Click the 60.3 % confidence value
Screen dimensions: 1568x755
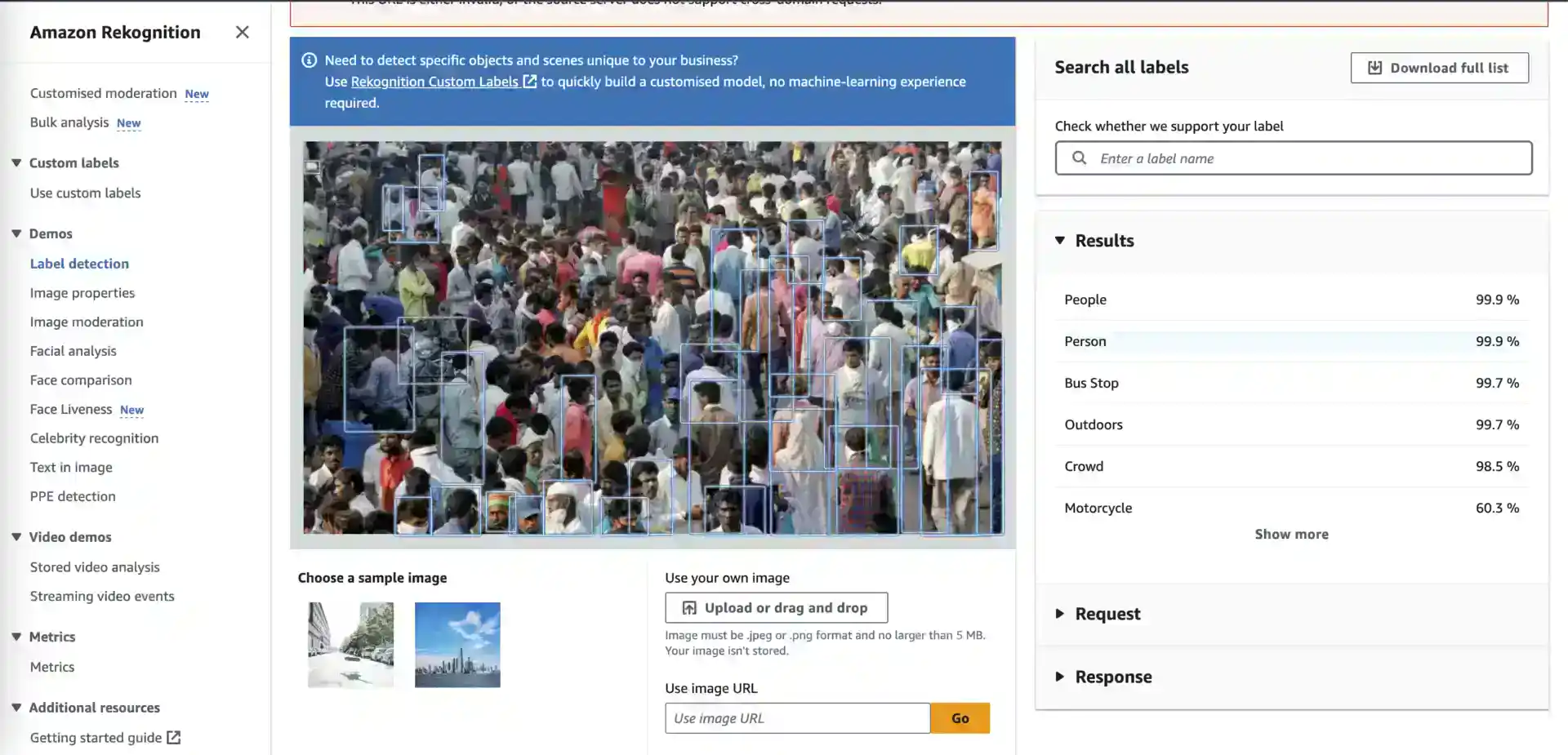click(x=1497, y=508)
